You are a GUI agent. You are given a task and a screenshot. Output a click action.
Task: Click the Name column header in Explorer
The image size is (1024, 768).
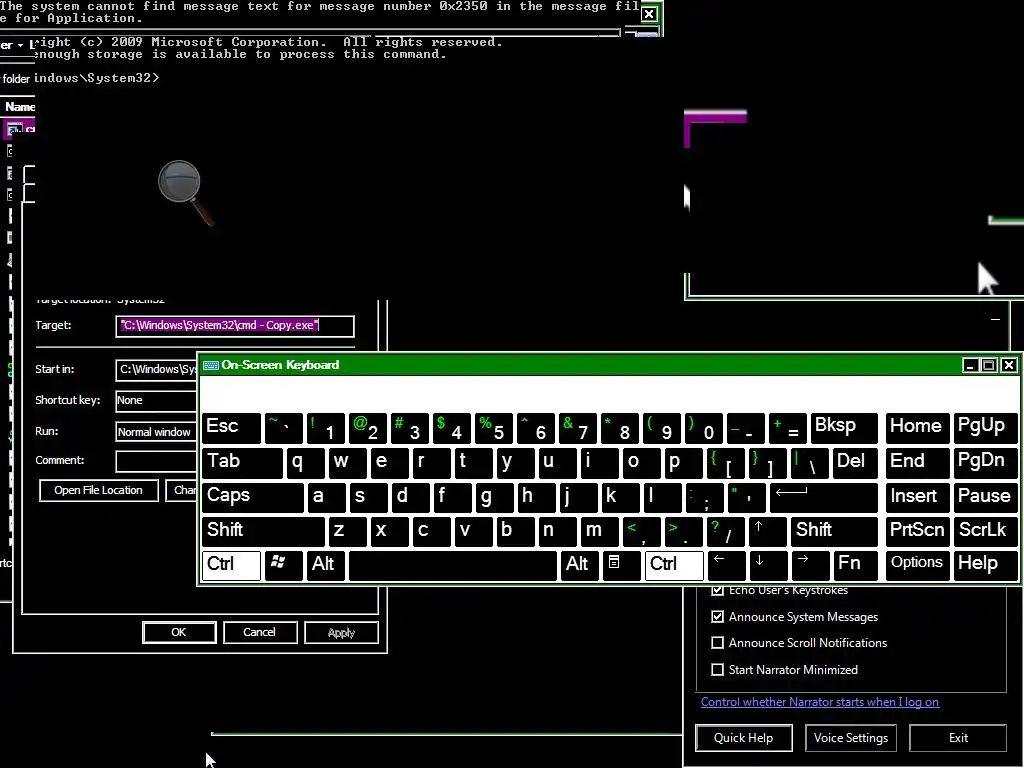pos(19,107)
